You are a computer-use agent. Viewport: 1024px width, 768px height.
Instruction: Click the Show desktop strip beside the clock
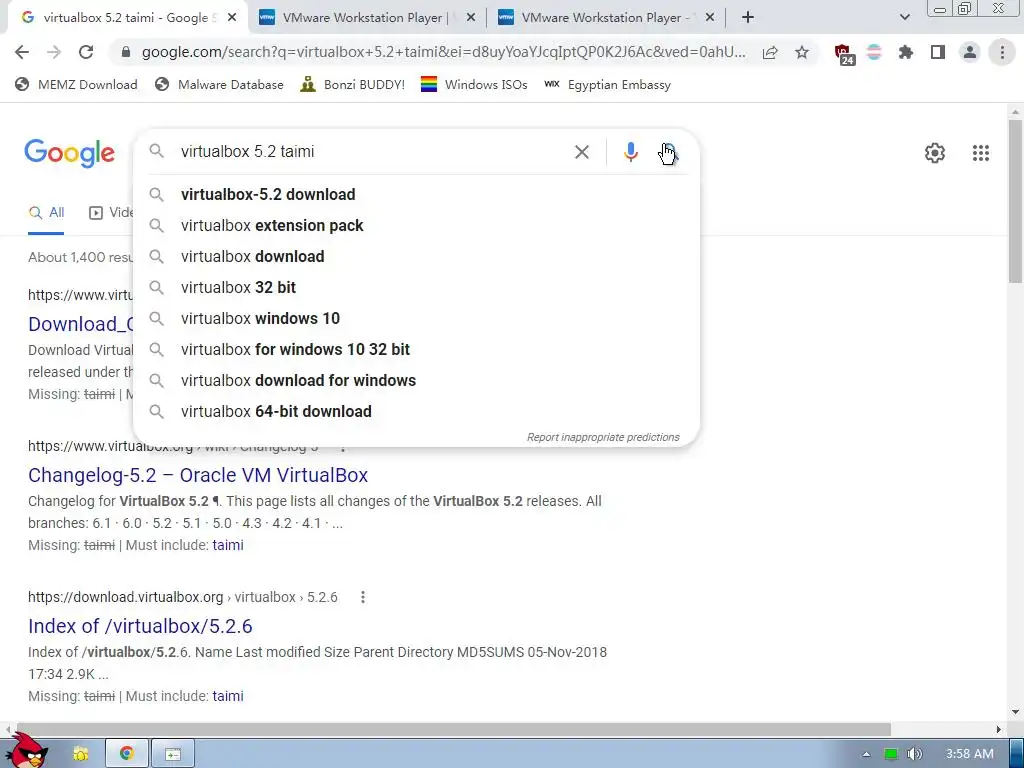(1016, 754)
